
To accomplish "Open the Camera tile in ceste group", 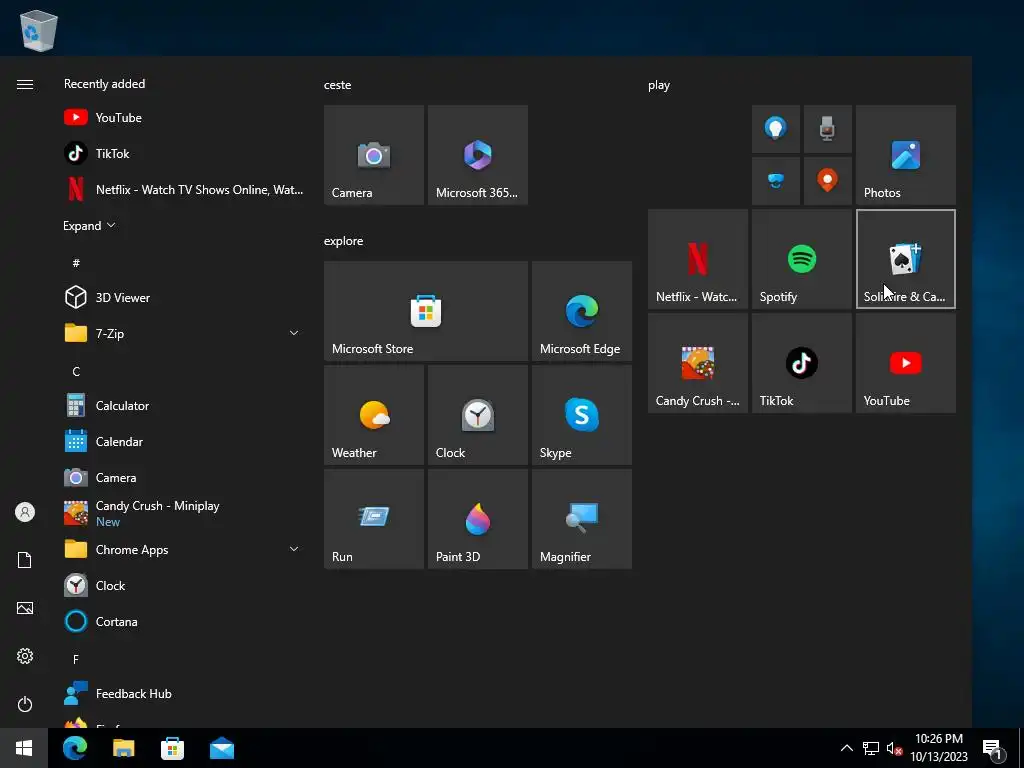I will pyautogui.click(x=374, y=155).
